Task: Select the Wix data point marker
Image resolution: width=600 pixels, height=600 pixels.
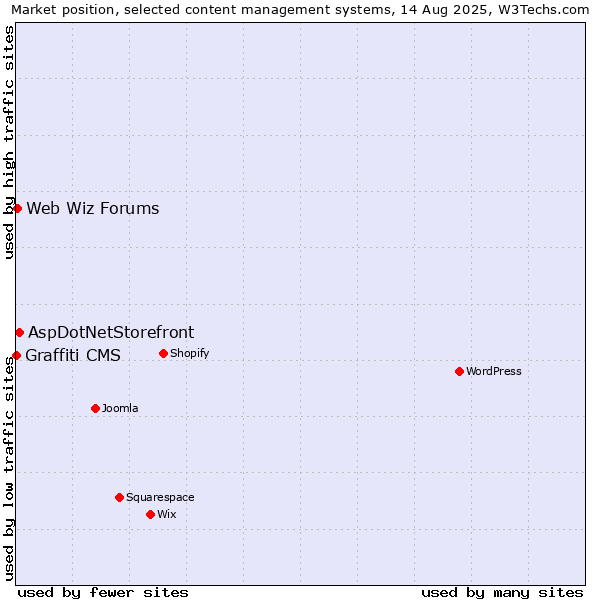Action: point(150,514)
